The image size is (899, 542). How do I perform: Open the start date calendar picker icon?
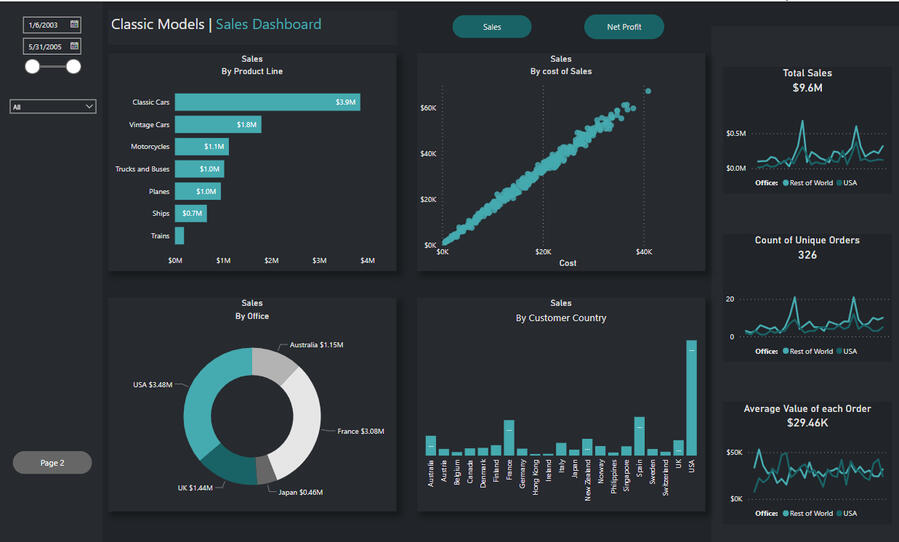click(74, 24)
